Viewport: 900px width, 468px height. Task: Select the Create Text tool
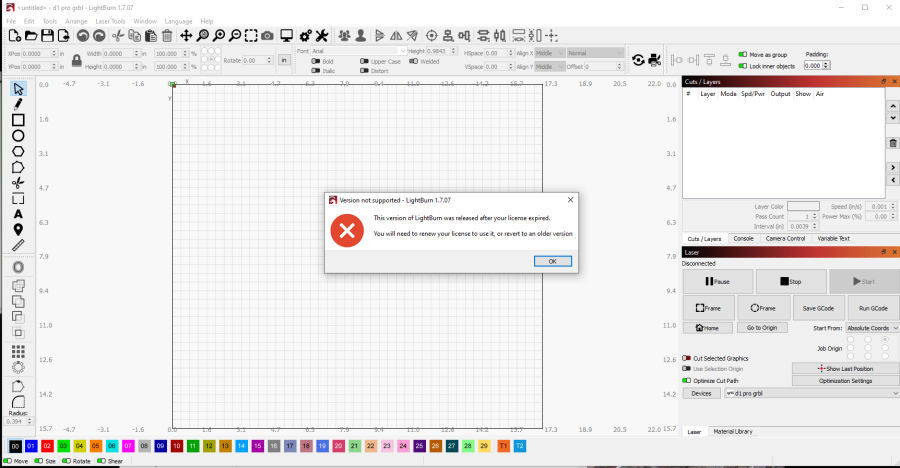(x=18, y=214)
